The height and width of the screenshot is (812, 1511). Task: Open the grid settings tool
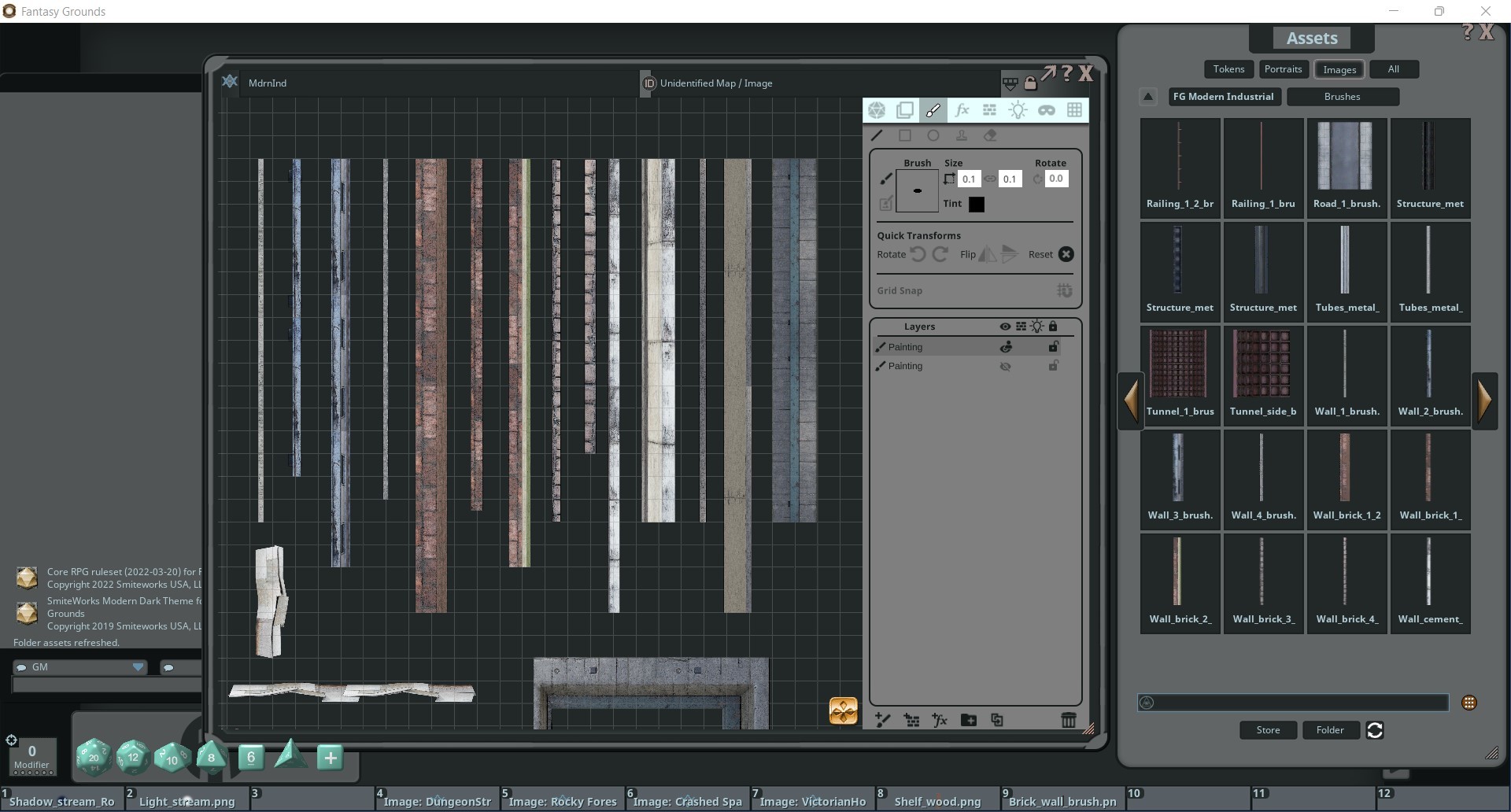(1075, 110)
